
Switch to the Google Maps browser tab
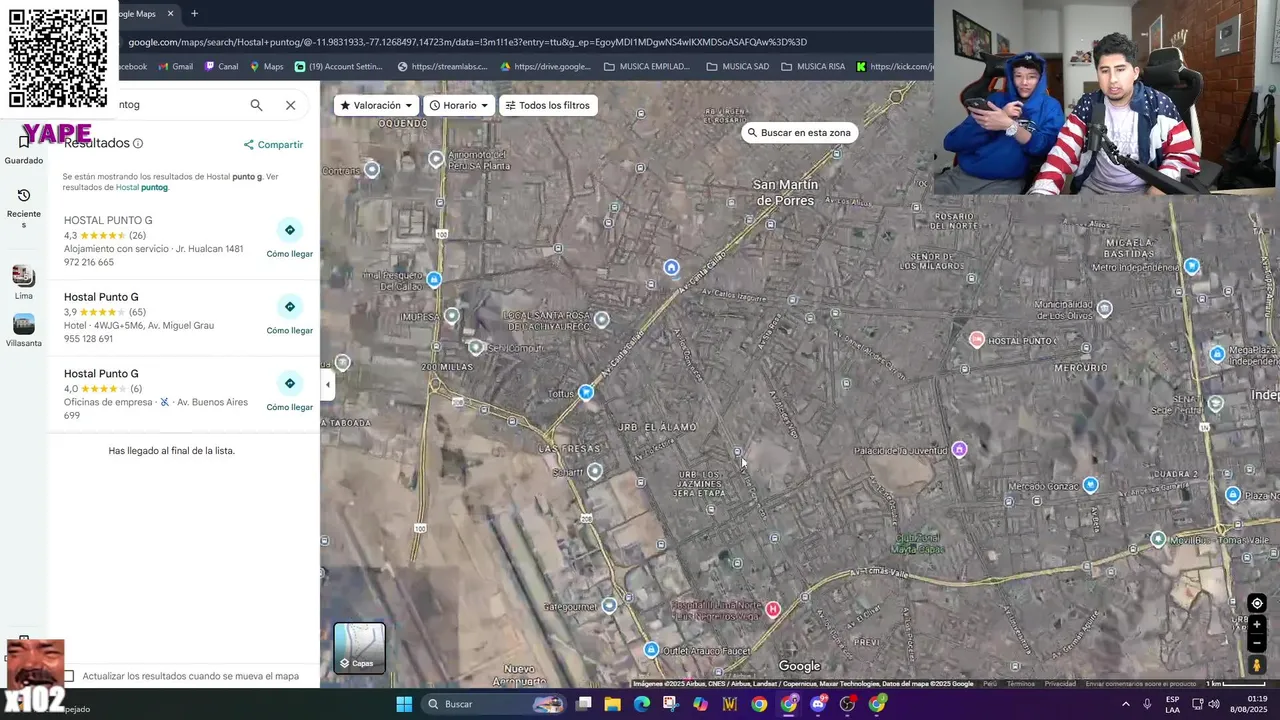148,14
